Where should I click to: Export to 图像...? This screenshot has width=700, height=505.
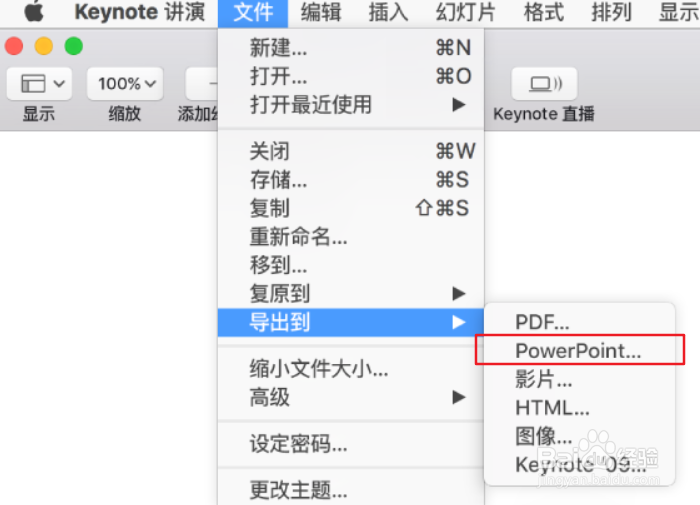pos(579,436)
